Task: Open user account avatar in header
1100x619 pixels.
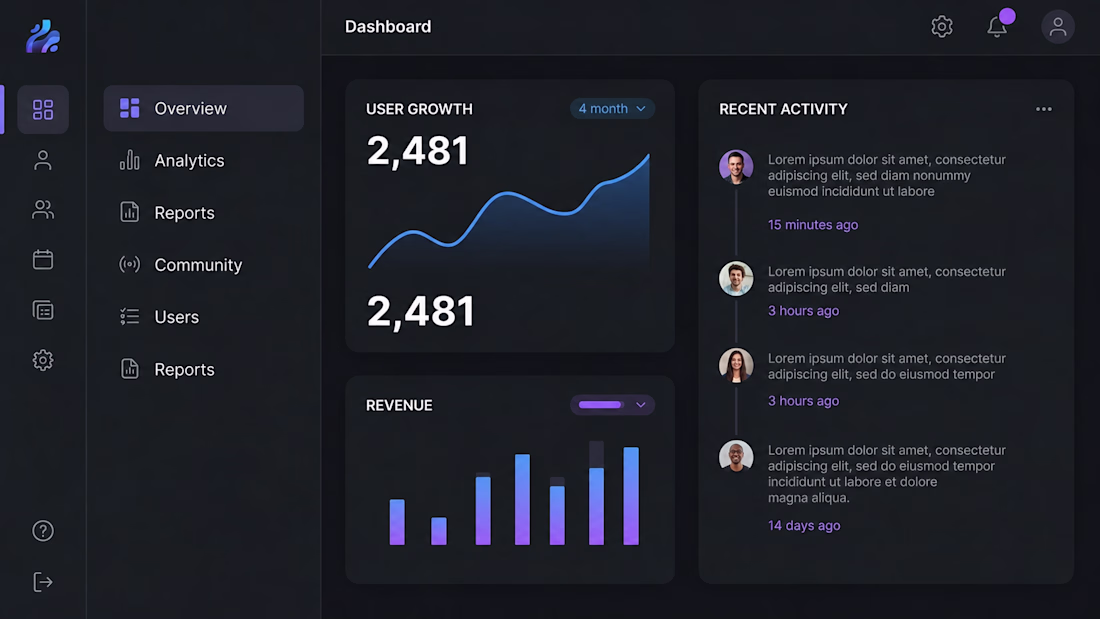Action: [x=1058, y=27]
